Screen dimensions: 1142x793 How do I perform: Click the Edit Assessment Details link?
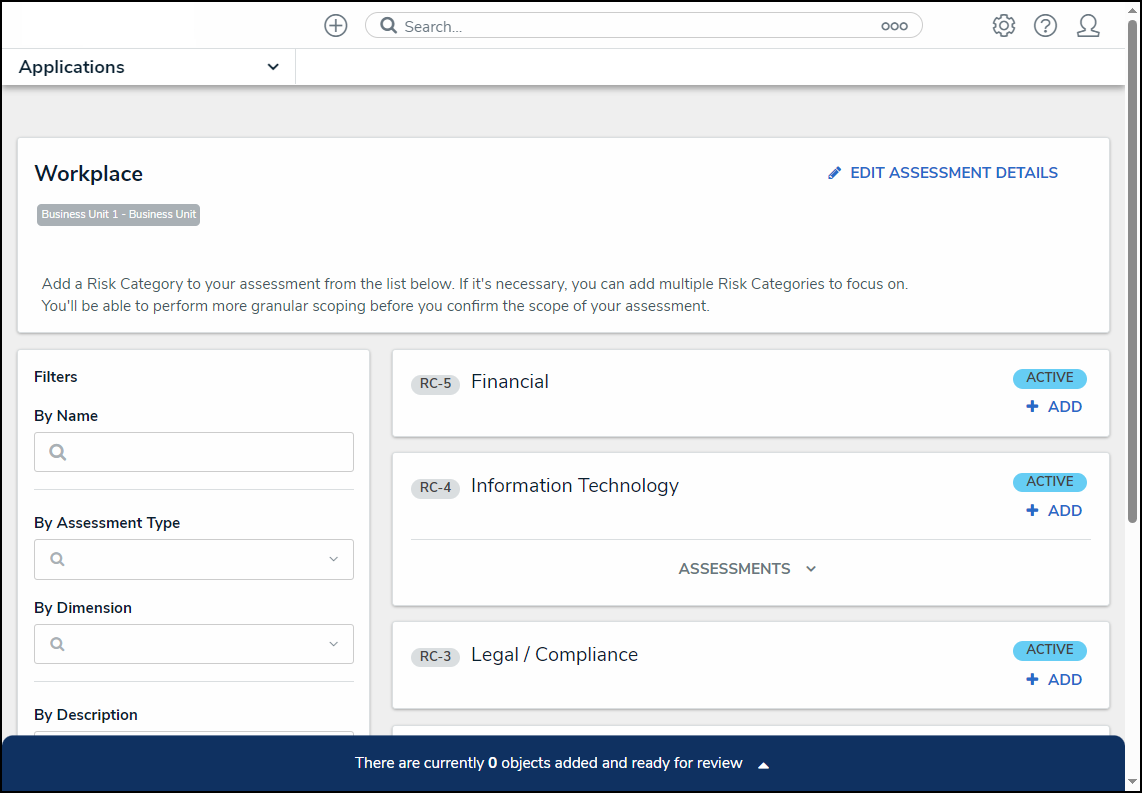pos(953,173)
